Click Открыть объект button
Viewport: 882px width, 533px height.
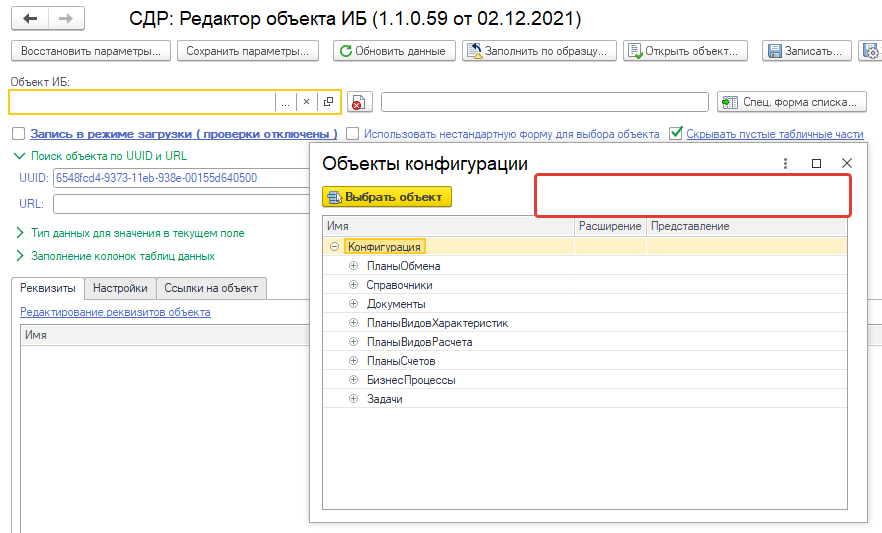click(685, 51)
